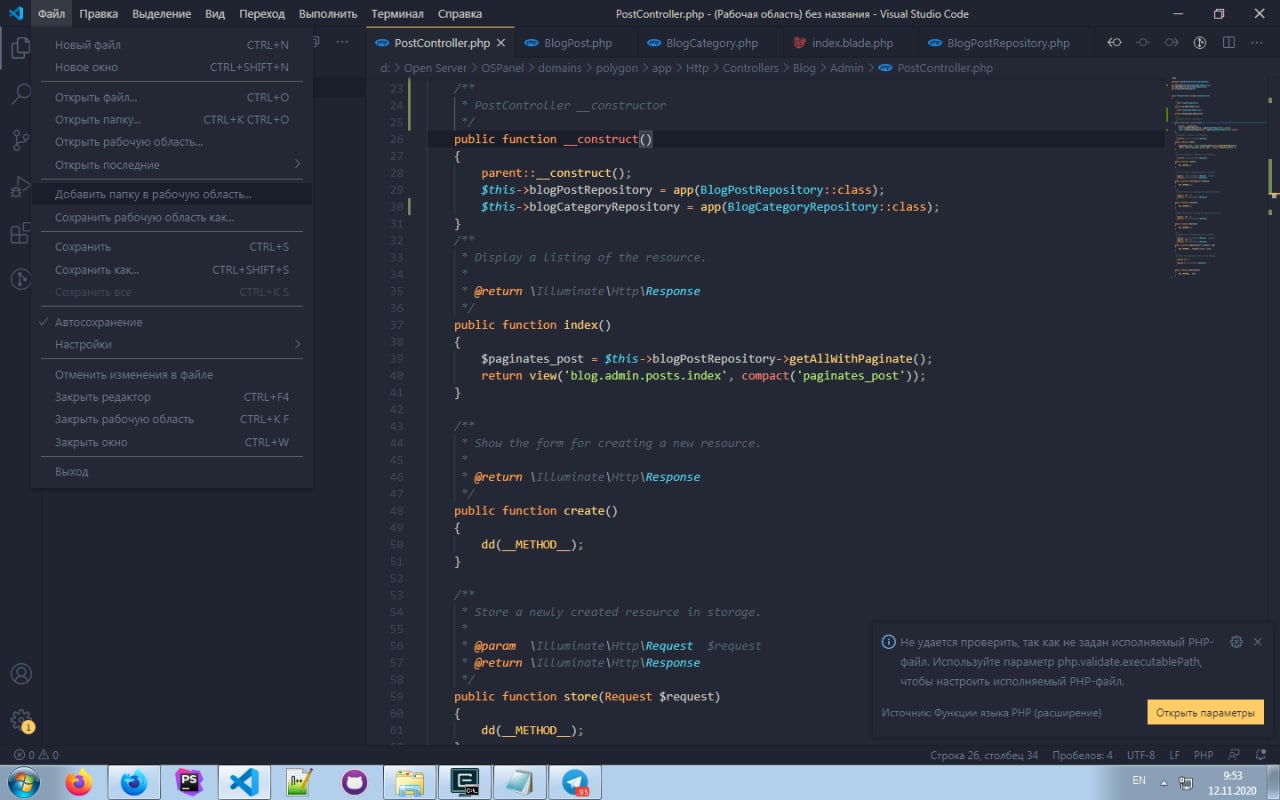Select language mode PHP in status bar
This screenshot has width=1280, height=800.
click(x=1203, y=755)
